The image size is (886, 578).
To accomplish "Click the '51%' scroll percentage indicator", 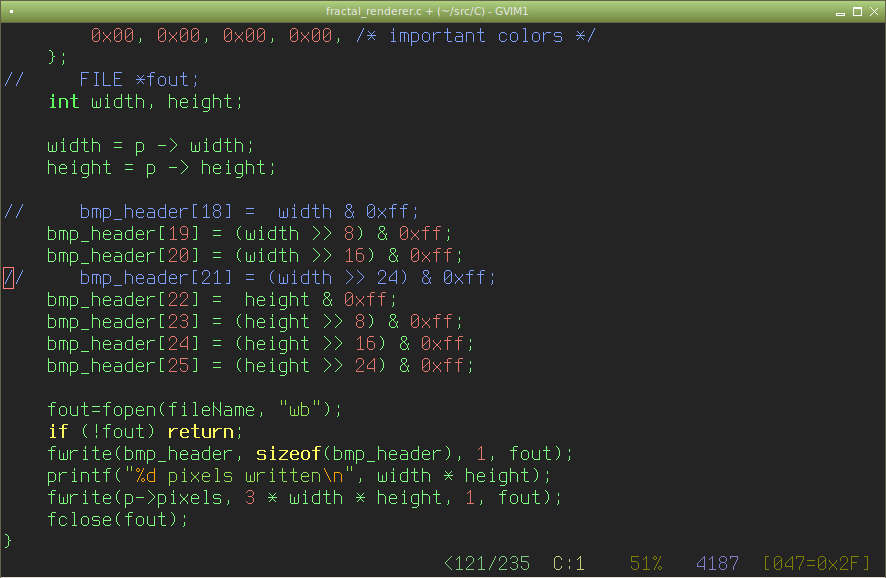I will point(646,563).
